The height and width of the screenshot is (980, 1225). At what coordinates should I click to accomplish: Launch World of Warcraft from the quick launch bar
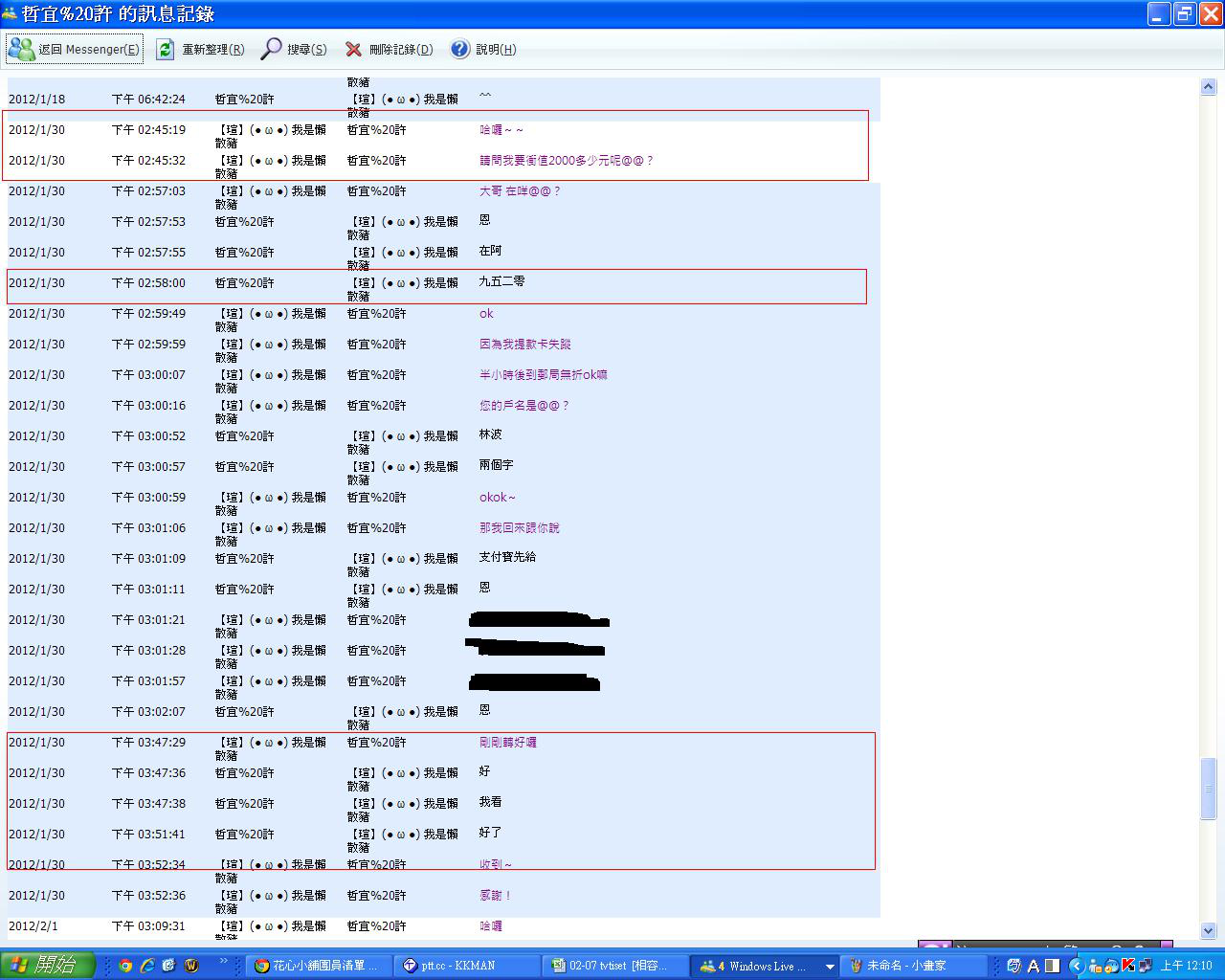coord(191,966)
